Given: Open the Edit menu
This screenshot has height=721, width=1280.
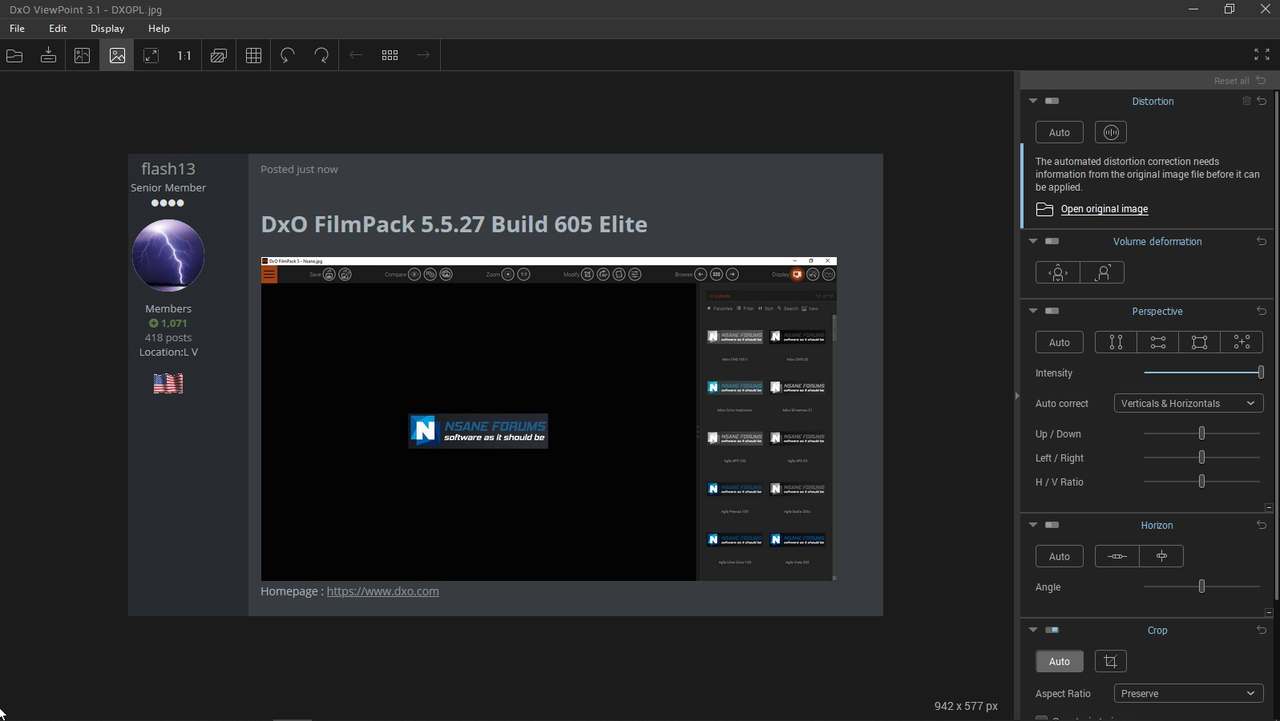Looking at the screenshot, I should click(58, 28).
